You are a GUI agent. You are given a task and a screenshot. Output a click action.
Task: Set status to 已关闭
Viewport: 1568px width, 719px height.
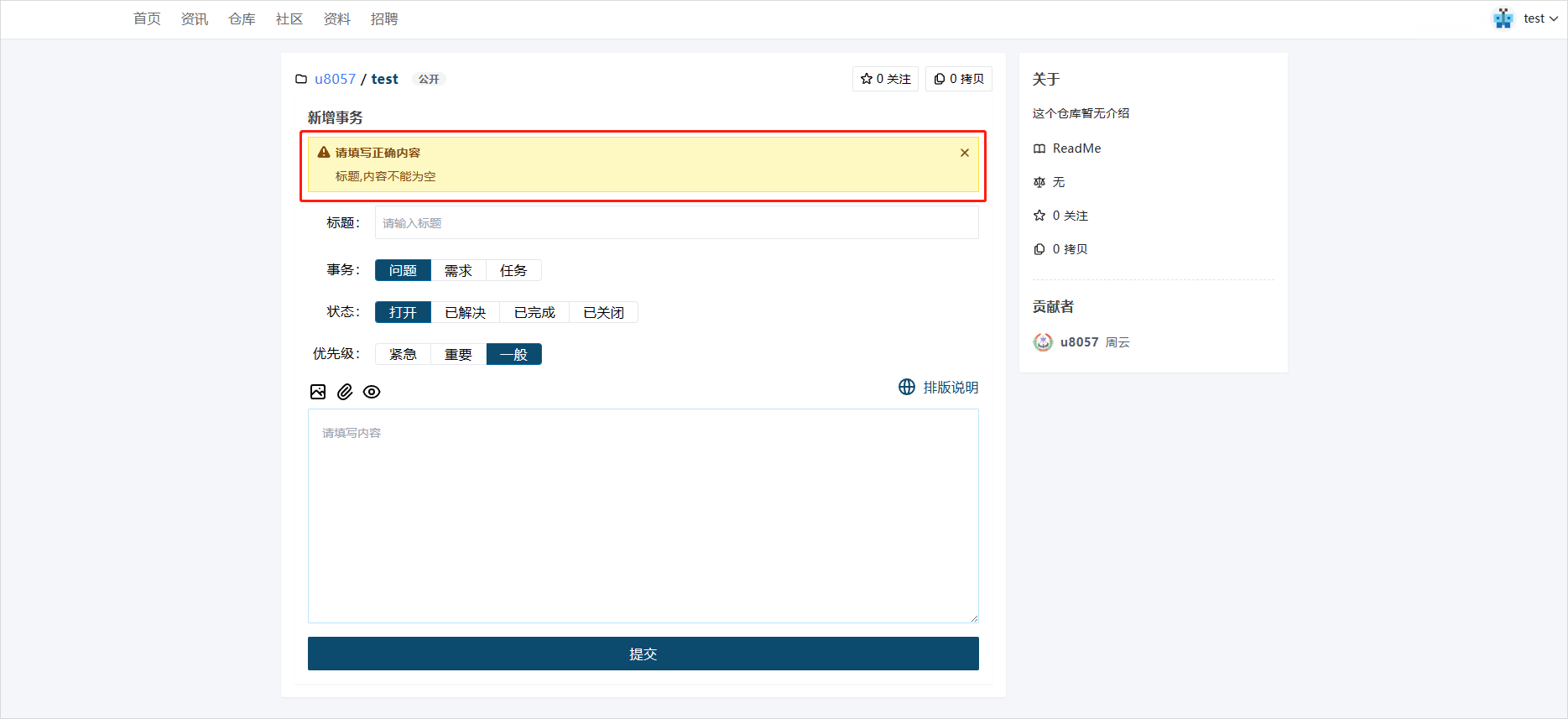603,312
